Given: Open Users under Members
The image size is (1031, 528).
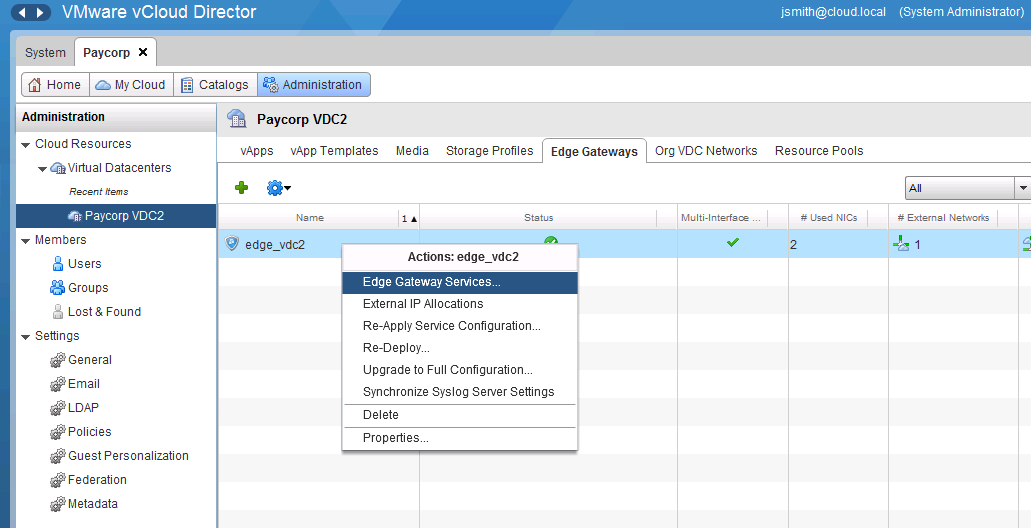Looking at the screenshot, I should pos(84,264).
